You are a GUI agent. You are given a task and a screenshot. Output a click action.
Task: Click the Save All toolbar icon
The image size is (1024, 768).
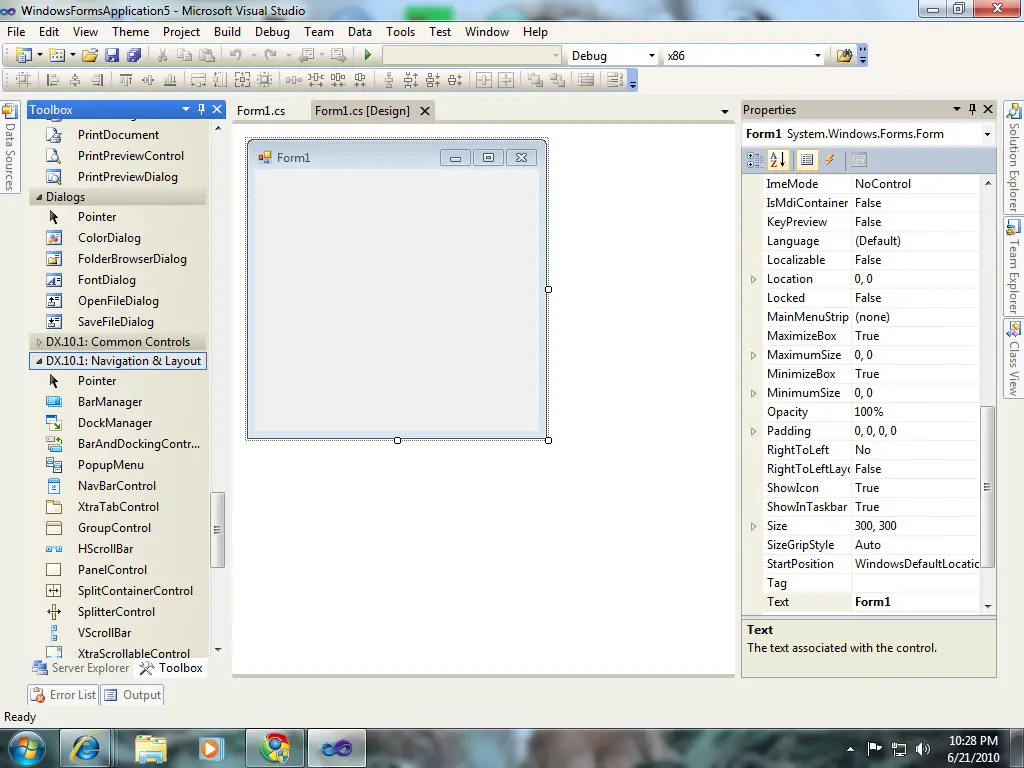tap(133, 56)
